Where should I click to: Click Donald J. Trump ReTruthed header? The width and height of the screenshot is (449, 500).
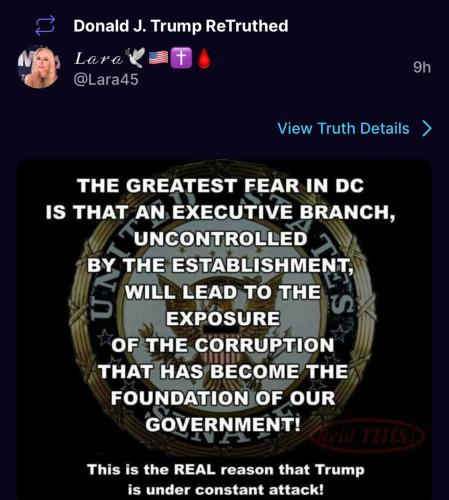tap(181, 26)
